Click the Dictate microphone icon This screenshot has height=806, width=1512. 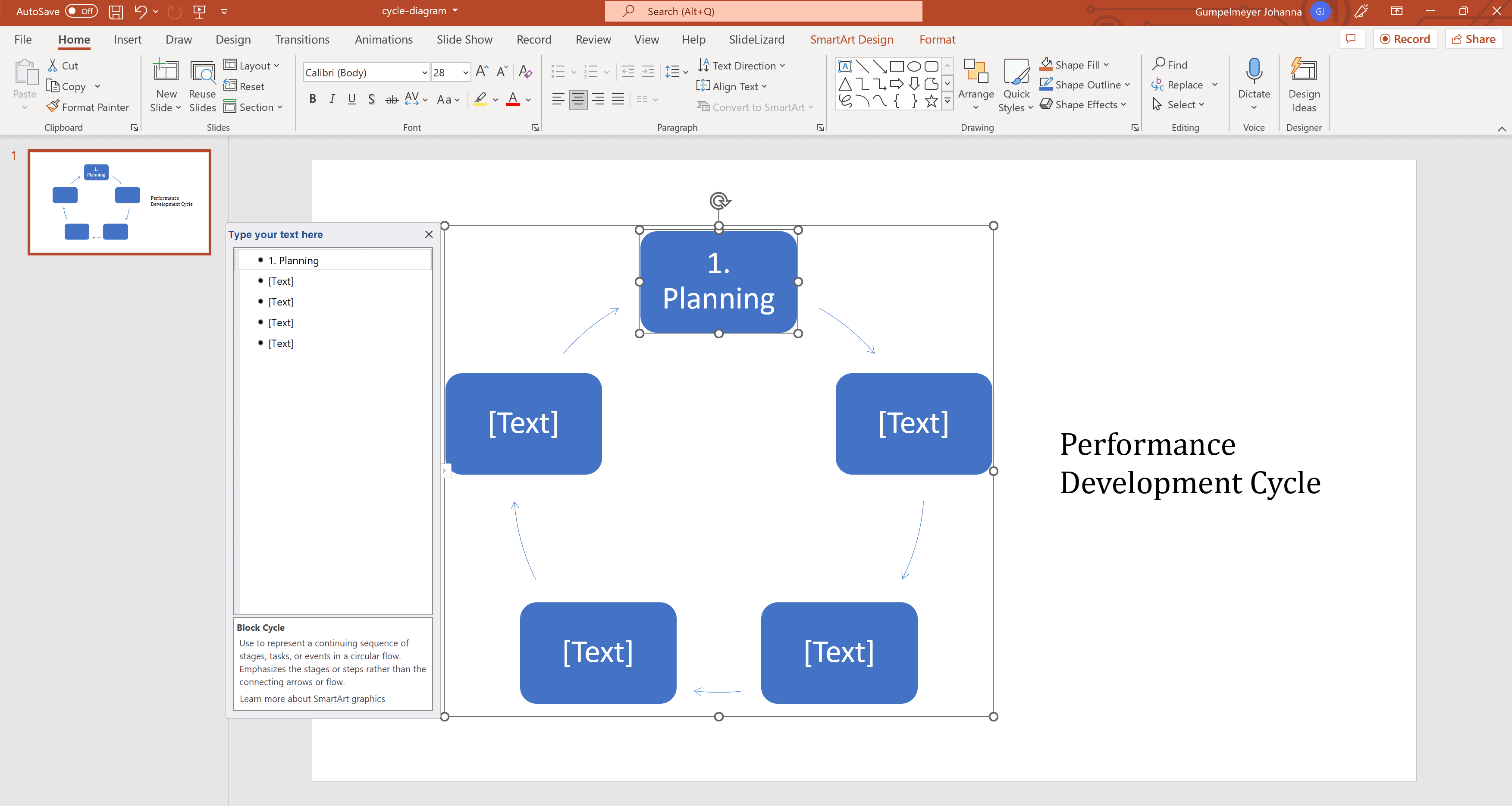[x=1254, y=70]
